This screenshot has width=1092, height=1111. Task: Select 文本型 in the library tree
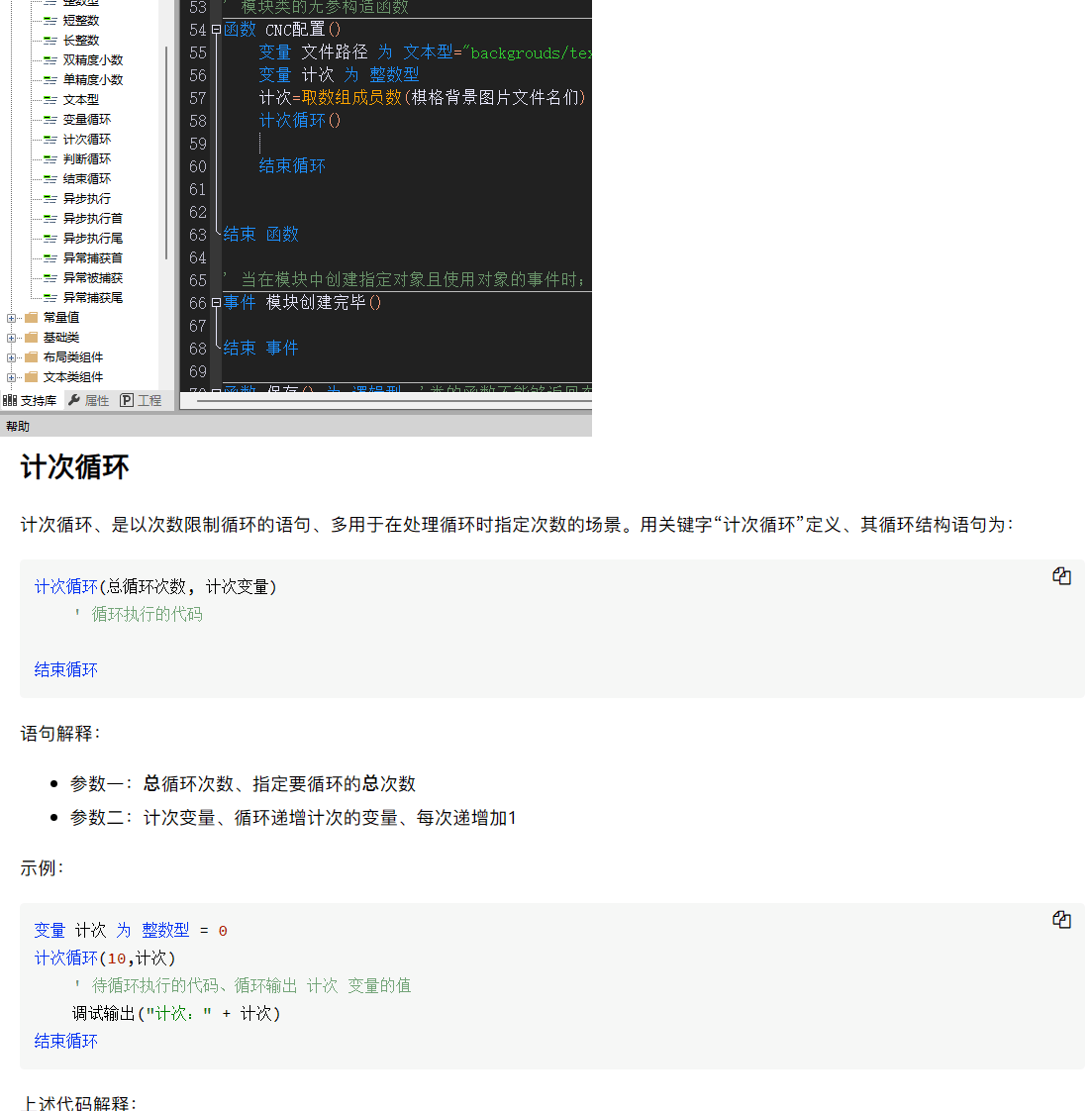(81, 100)
